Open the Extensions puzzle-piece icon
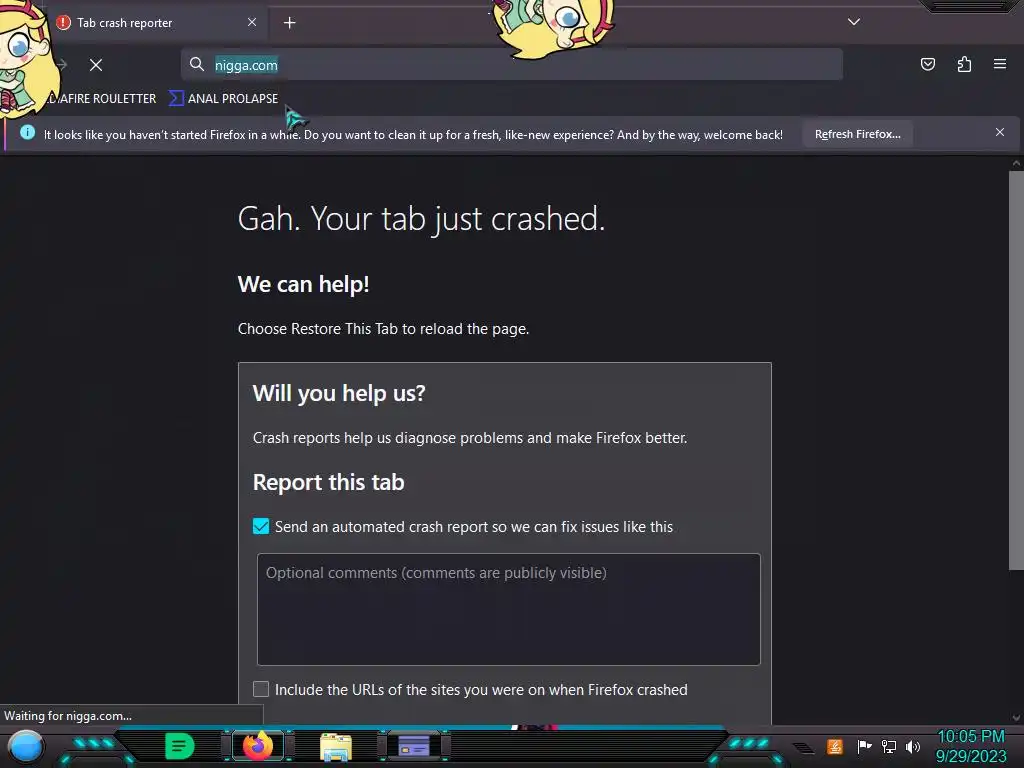1024x768 pixels. click(x=964, y=64)
